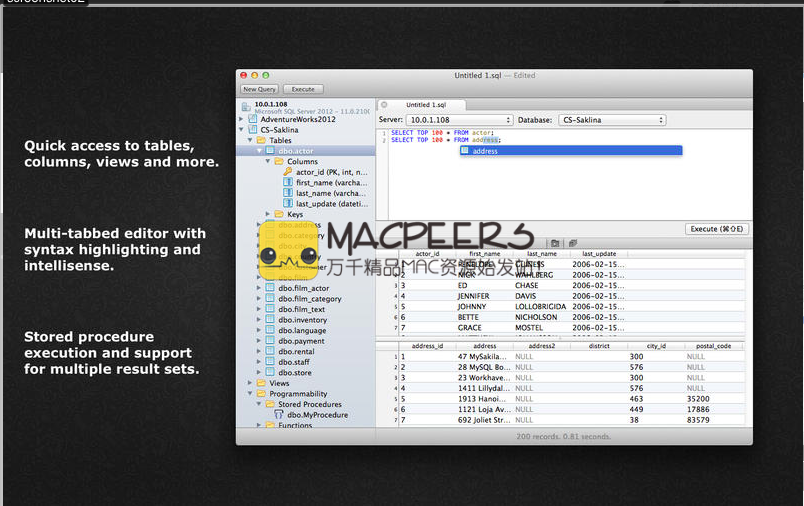804x506 pixels.
Task: Open the Database dropdown showing CS-Saklina
Action: coord(612,120)
